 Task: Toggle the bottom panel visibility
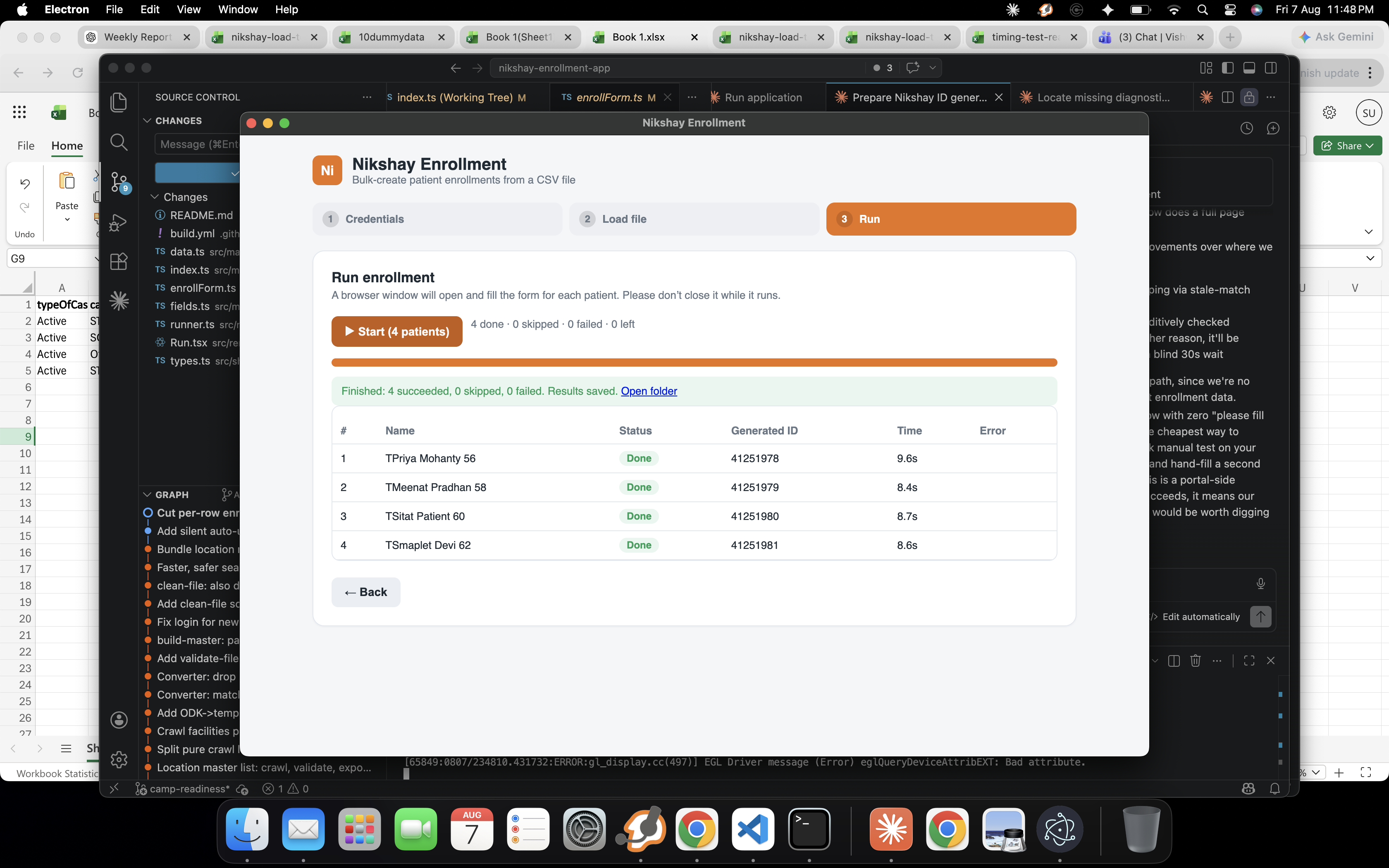click(1249, 68)
